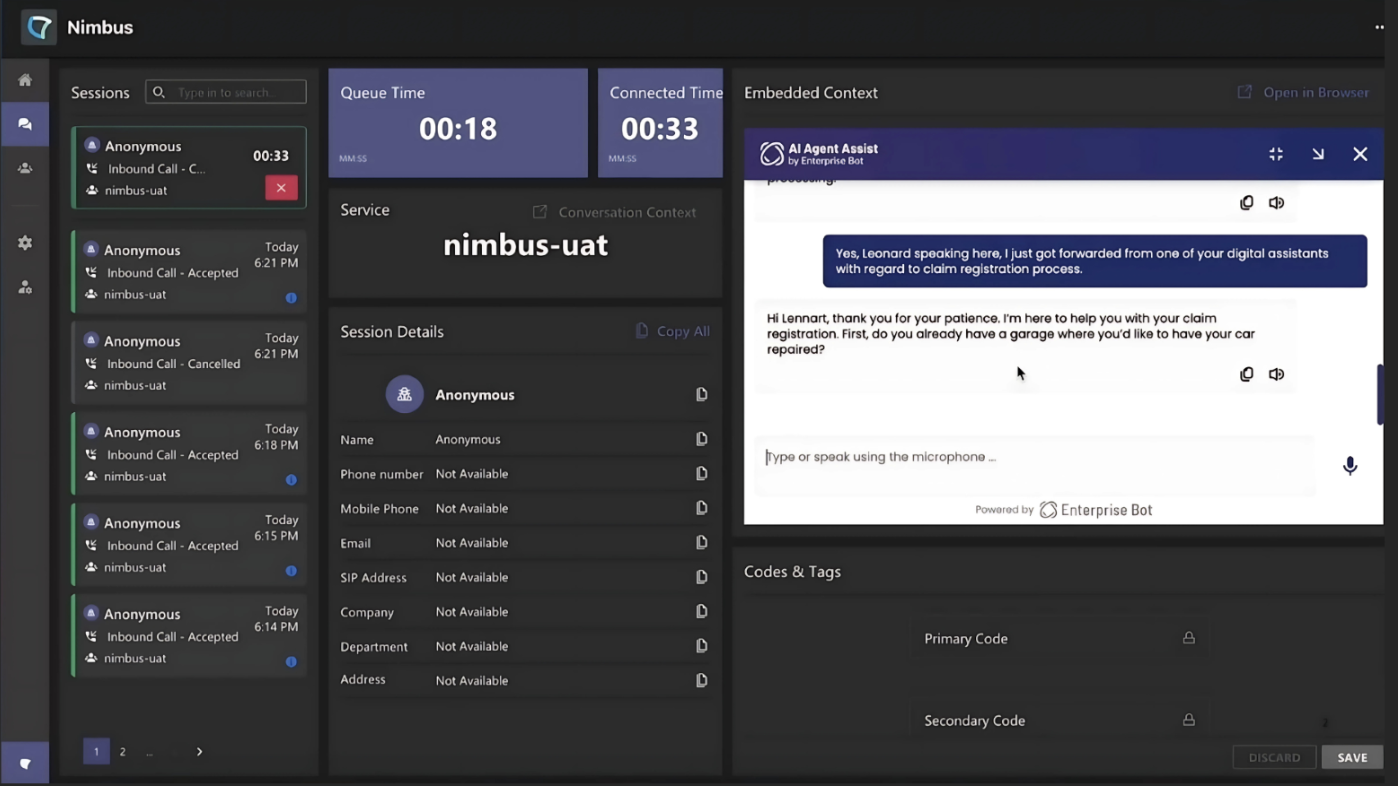Click next page arrow in sessions pagination
The width and height of the screenshot is (1398, 786).
coord(199,752)
